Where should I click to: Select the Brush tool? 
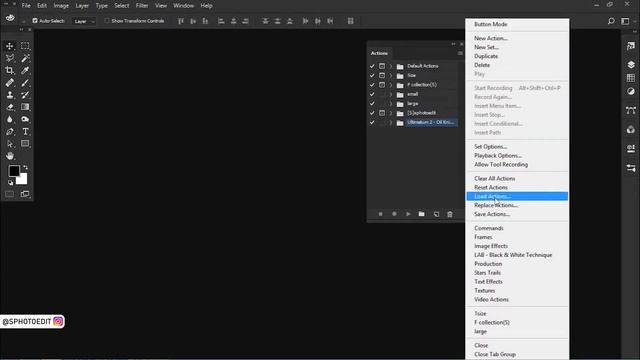coord(25,83)
